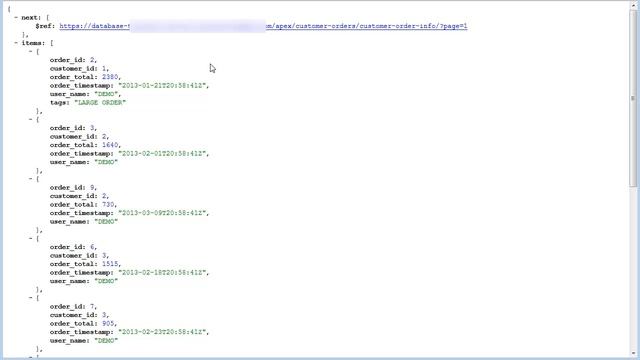Click customer_id value 2 under order 9

[x=104, y=196]
